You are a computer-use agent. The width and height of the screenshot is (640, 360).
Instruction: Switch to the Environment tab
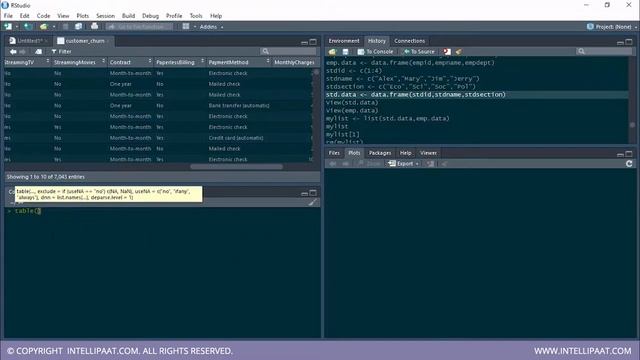tap(344, 41)
